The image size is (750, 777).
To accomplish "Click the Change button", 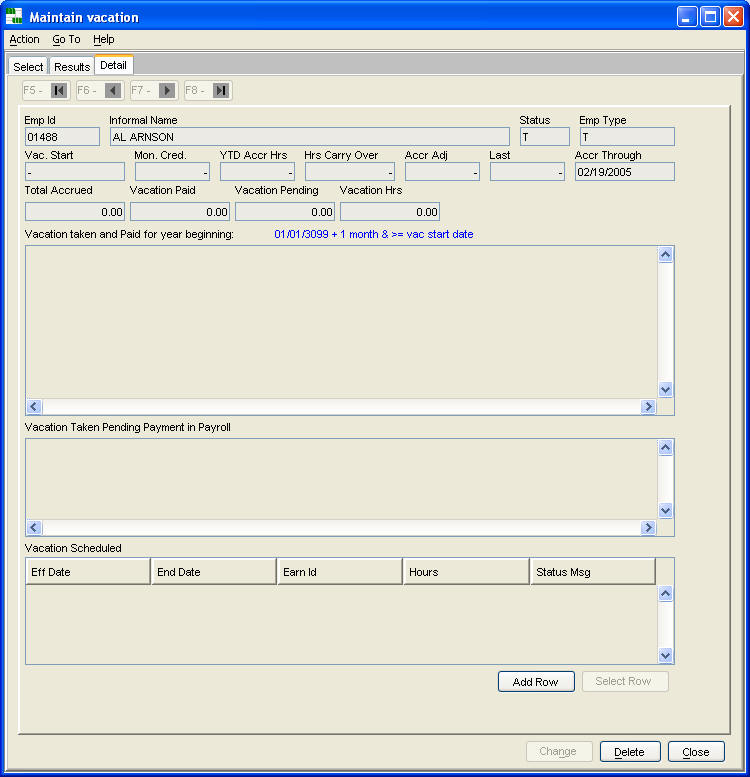I will 559,752.
